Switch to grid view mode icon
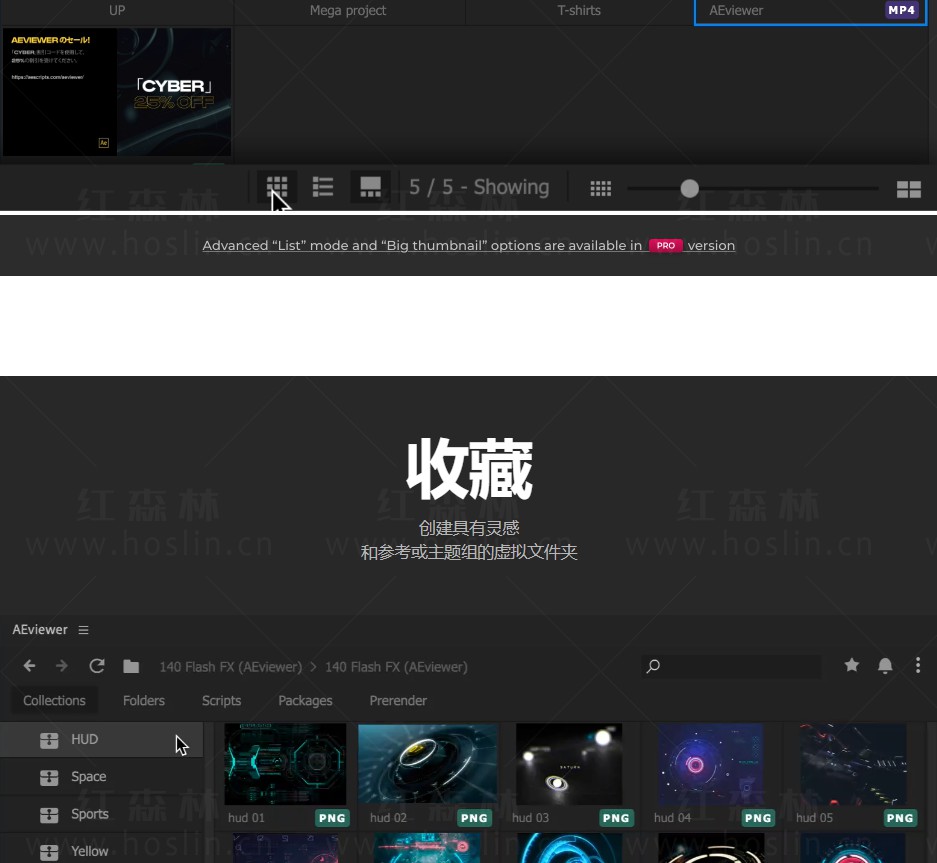Viewport: 937px width, 863px height. 277,187
